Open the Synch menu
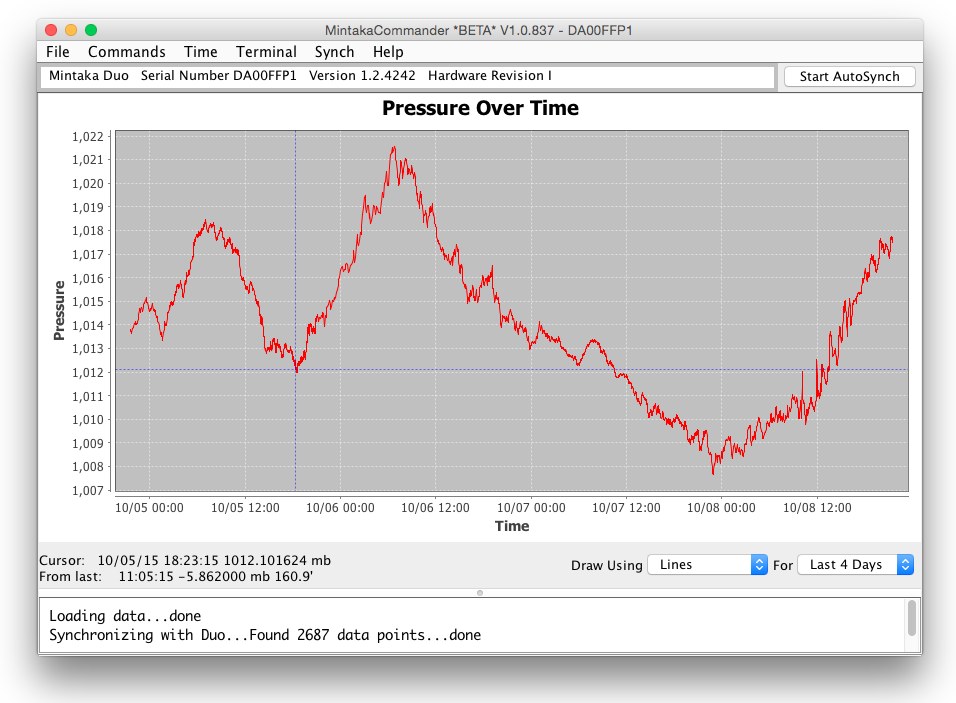 pos(334,52)
